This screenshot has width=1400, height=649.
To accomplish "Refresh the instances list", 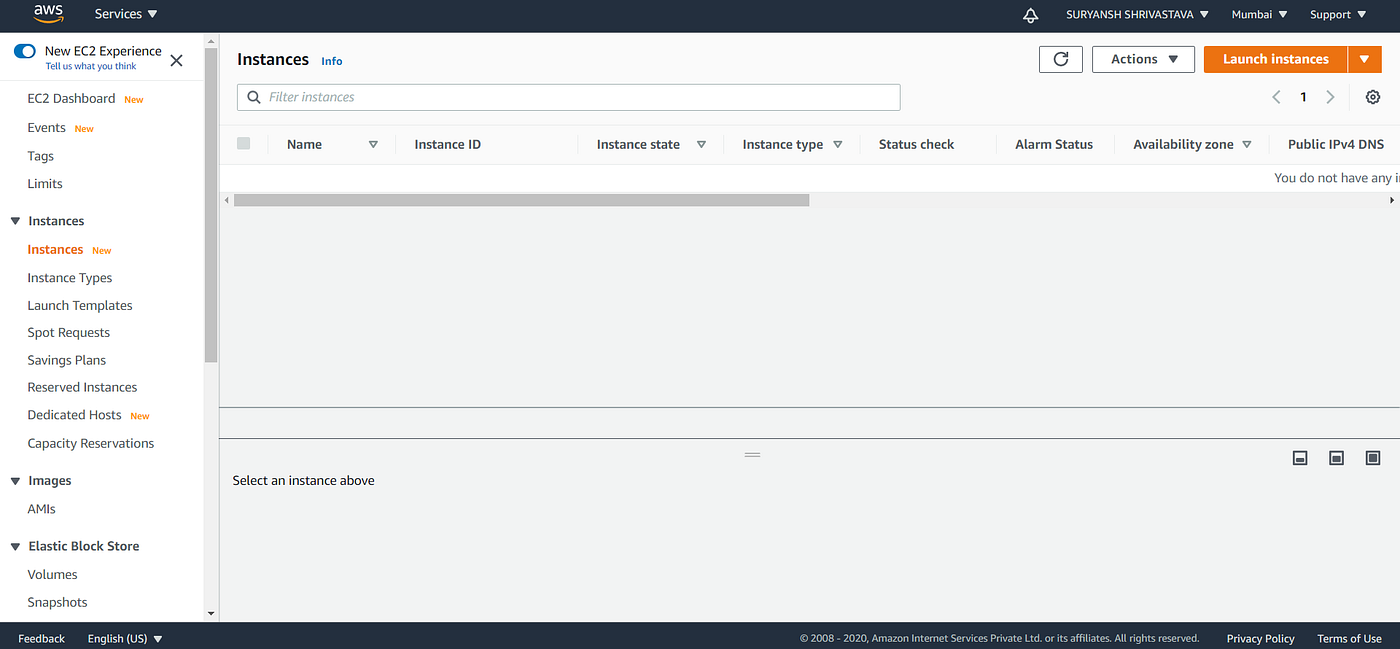I will coord(1061,59).
